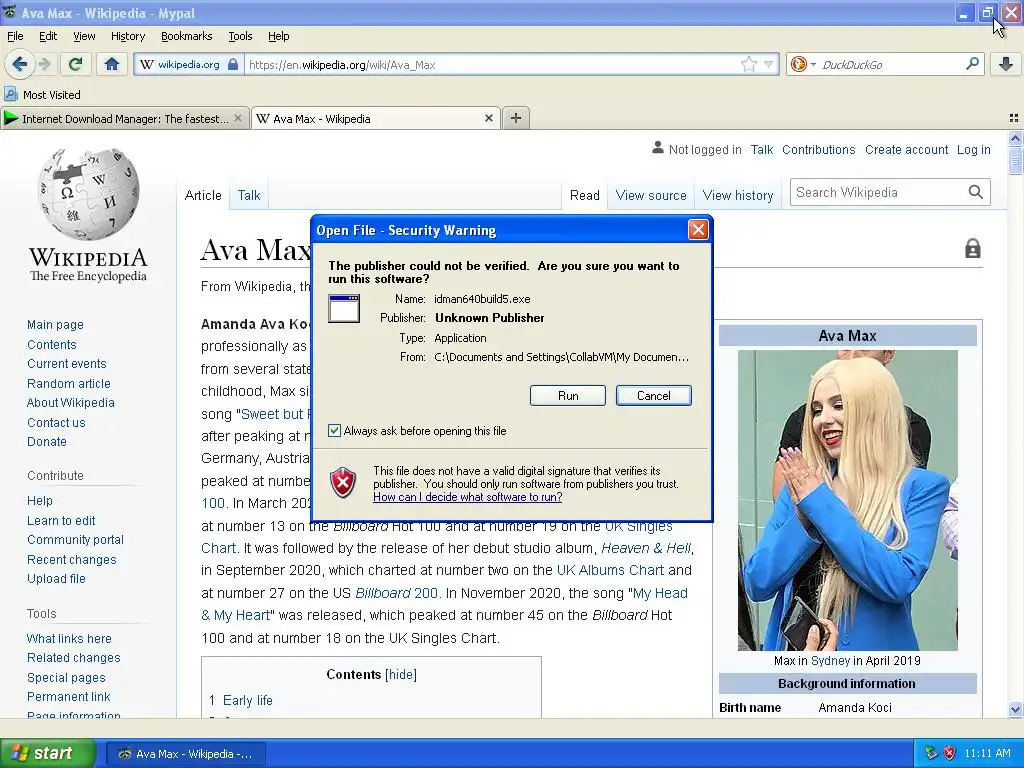The height and width of the screenshot is (768, 1024).
Task: Uncheck Always ask before opening this file
Action: coord(334,430)
